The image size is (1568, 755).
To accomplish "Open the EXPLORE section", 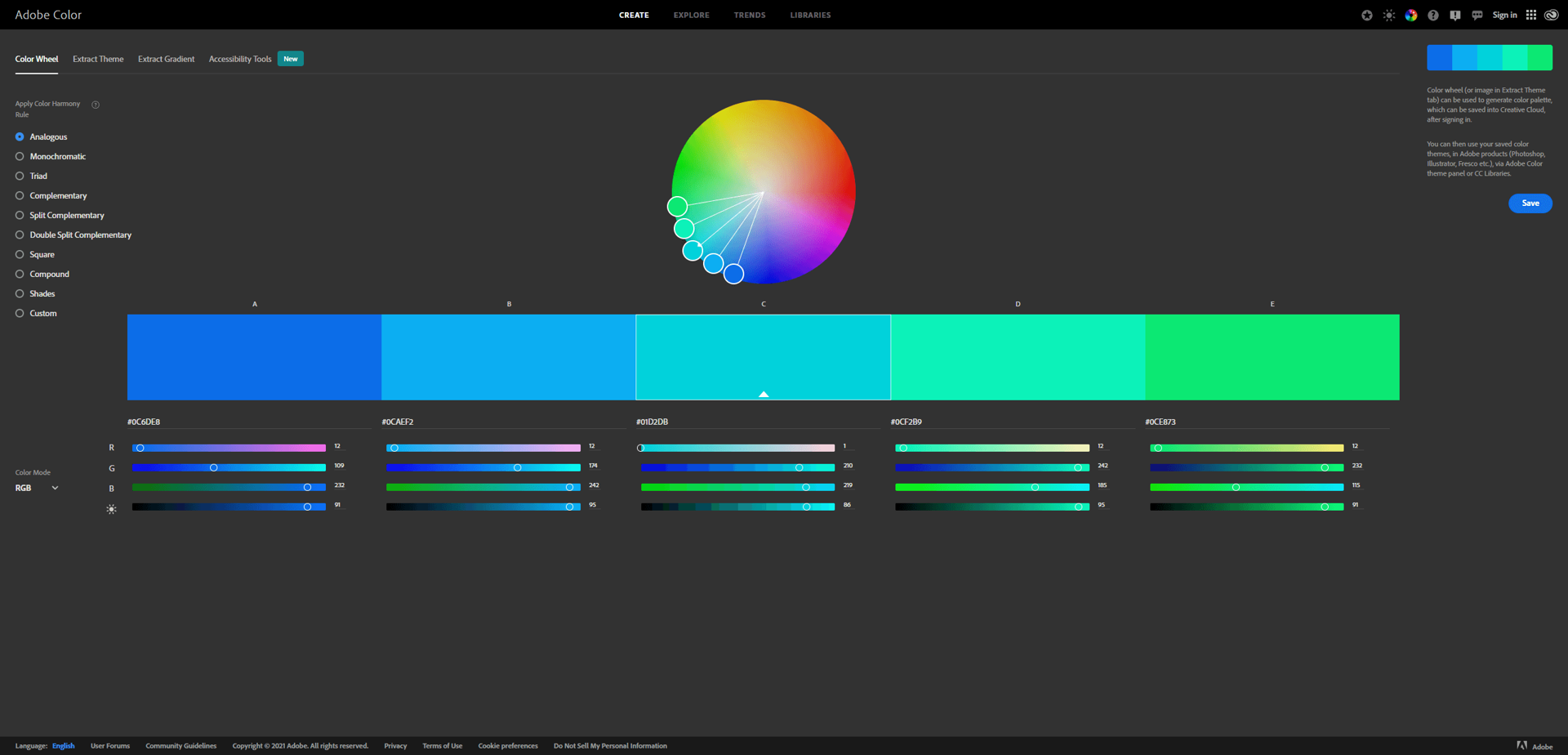I will tap(691, 15).
